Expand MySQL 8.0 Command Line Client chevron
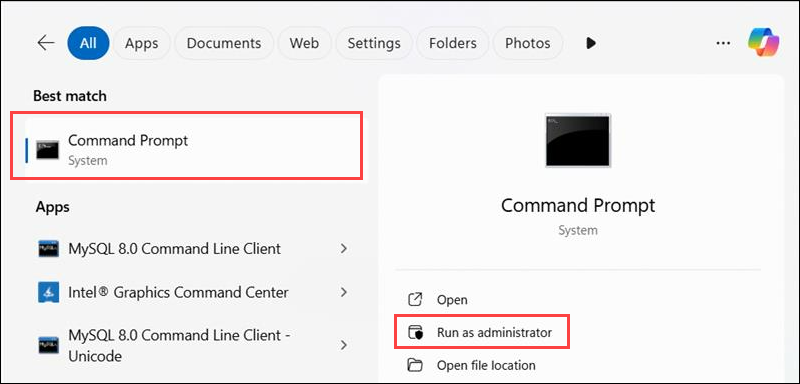This screenshot has width=800, height=384. pyautogui.click(x=344, y=249)
